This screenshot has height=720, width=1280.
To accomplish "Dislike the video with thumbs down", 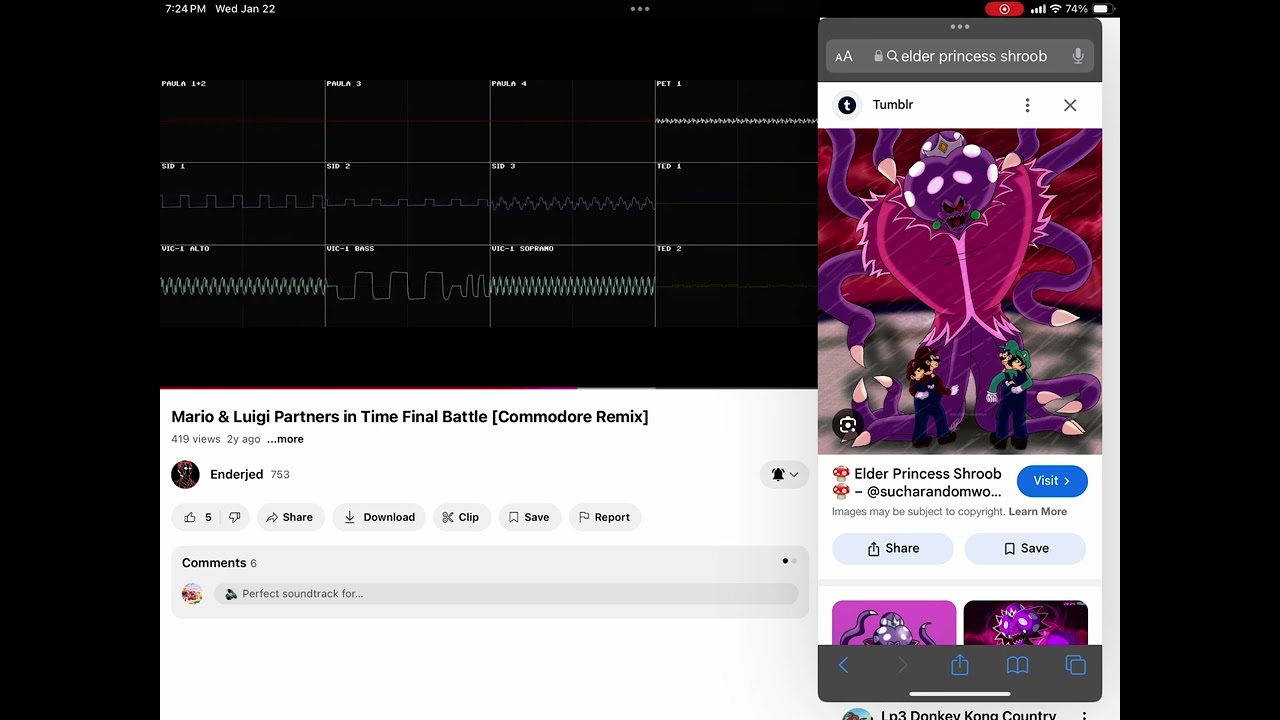I will coord(235,517).
